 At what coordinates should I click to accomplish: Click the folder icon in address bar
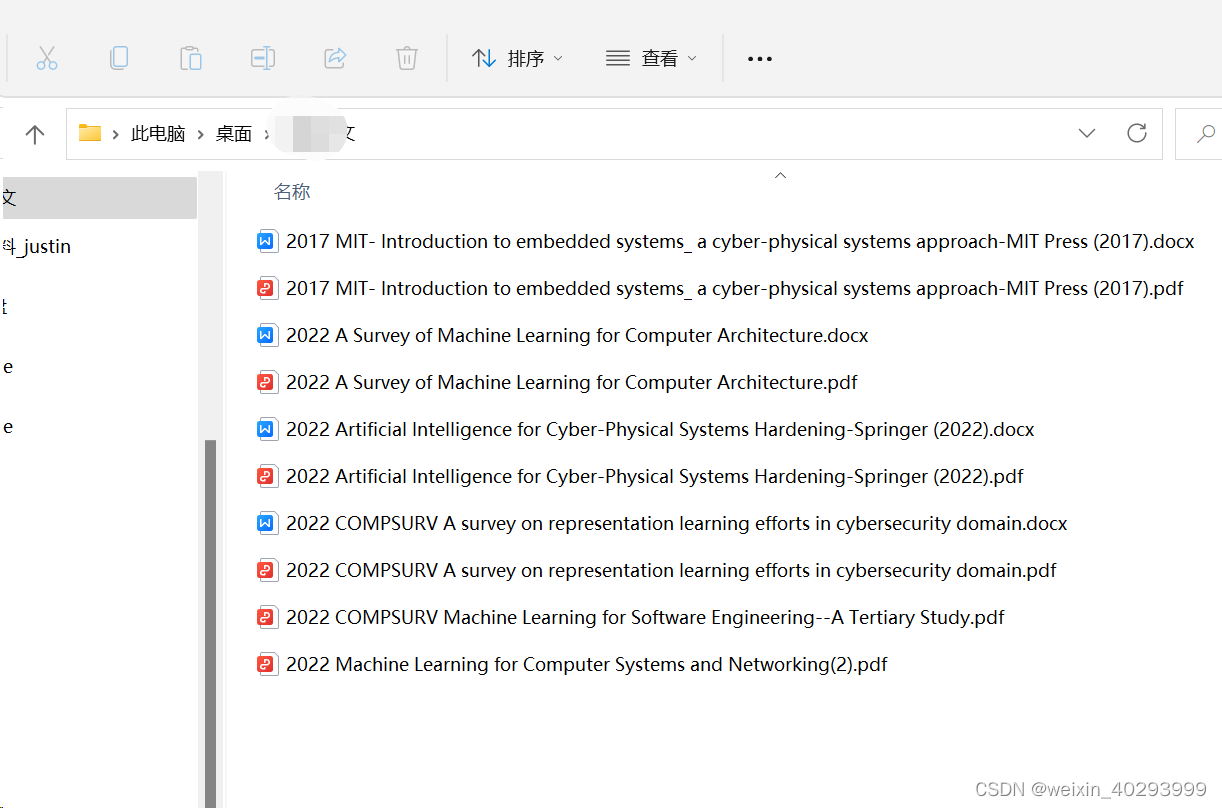pos(90,133)
